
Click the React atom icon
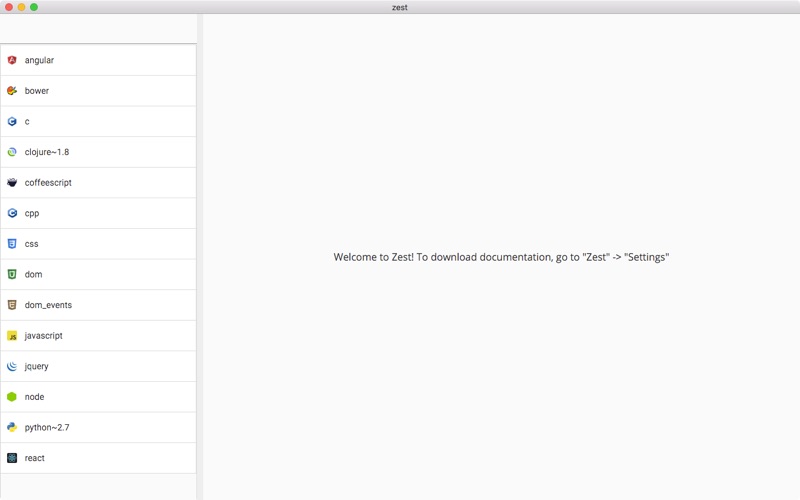pos(12,458)
